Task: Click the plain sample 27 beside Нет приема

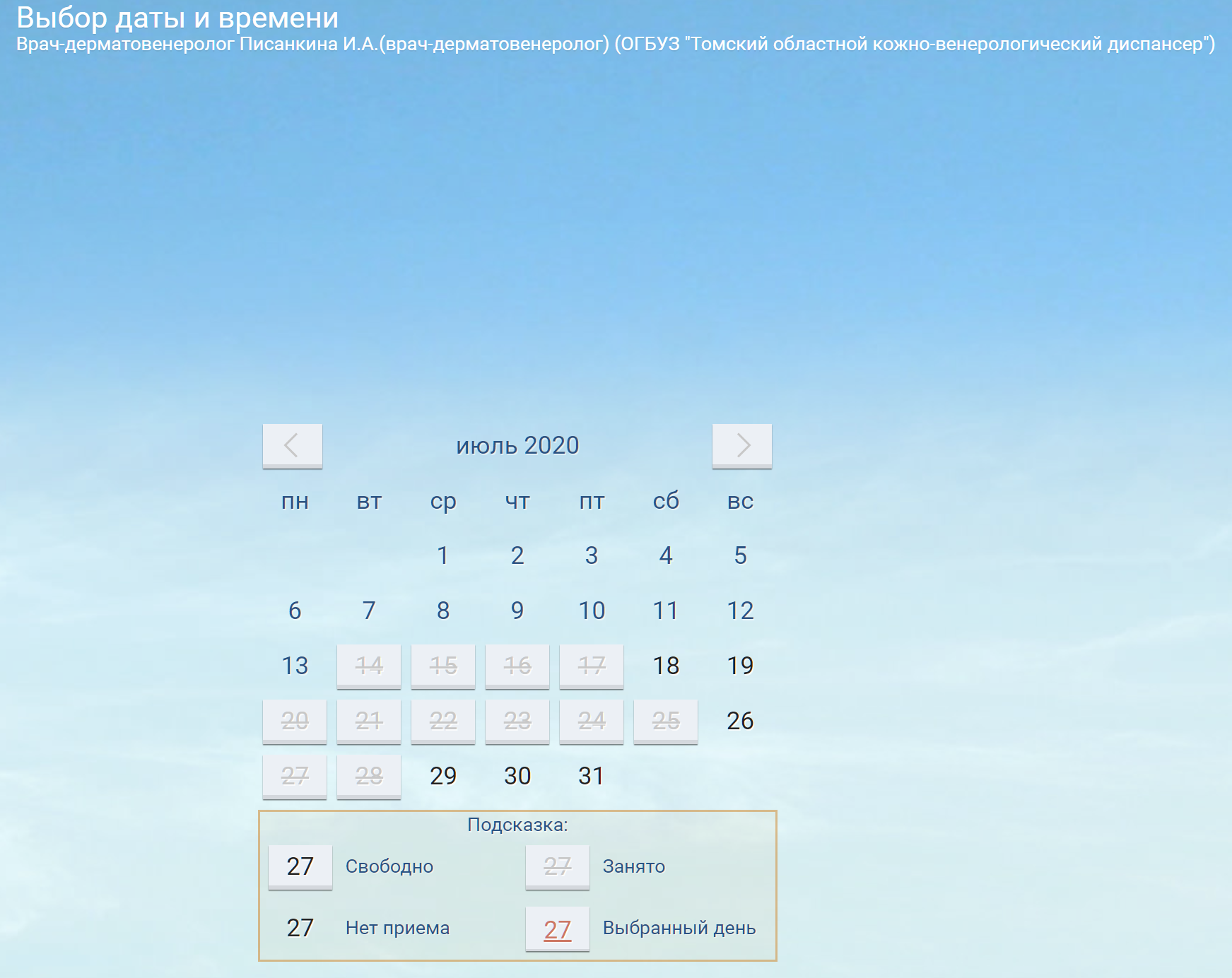Action: coord(300,928)
